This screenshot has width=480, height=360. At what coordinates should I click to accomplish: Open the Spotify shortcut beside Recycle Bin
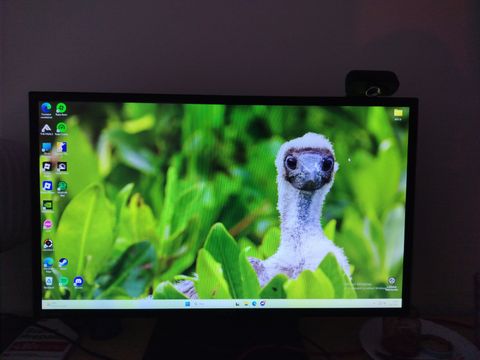point(64,282)
